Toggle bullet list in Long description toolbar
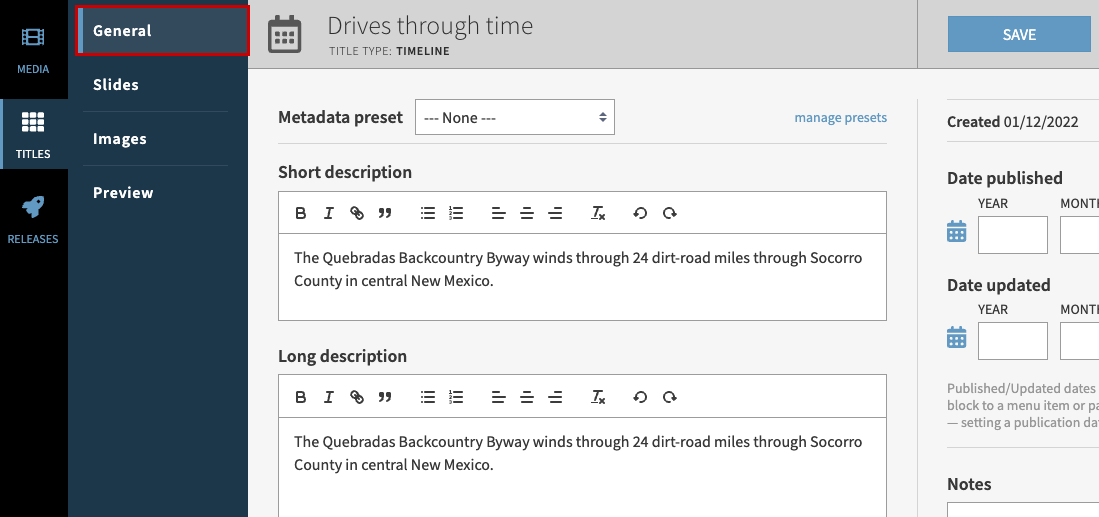 [x=428, y=397]
